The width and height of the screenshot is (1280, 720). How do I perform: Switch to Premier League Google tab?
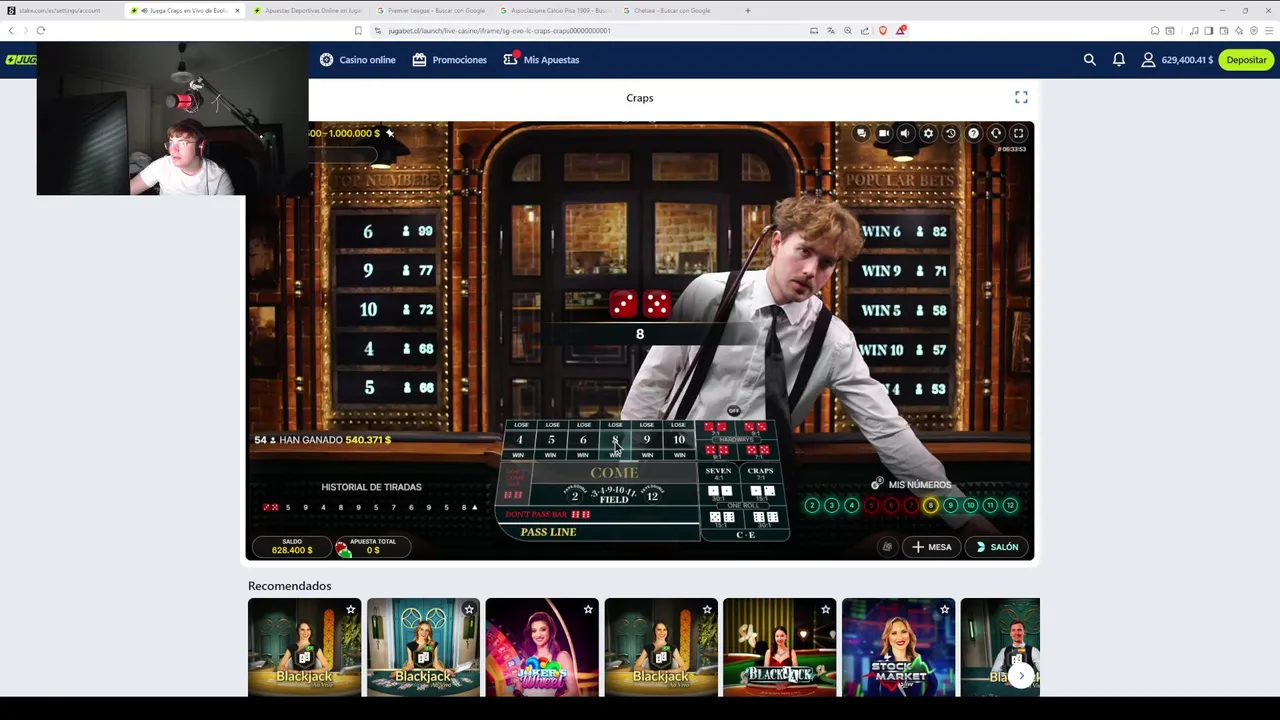tap(432, 10)
